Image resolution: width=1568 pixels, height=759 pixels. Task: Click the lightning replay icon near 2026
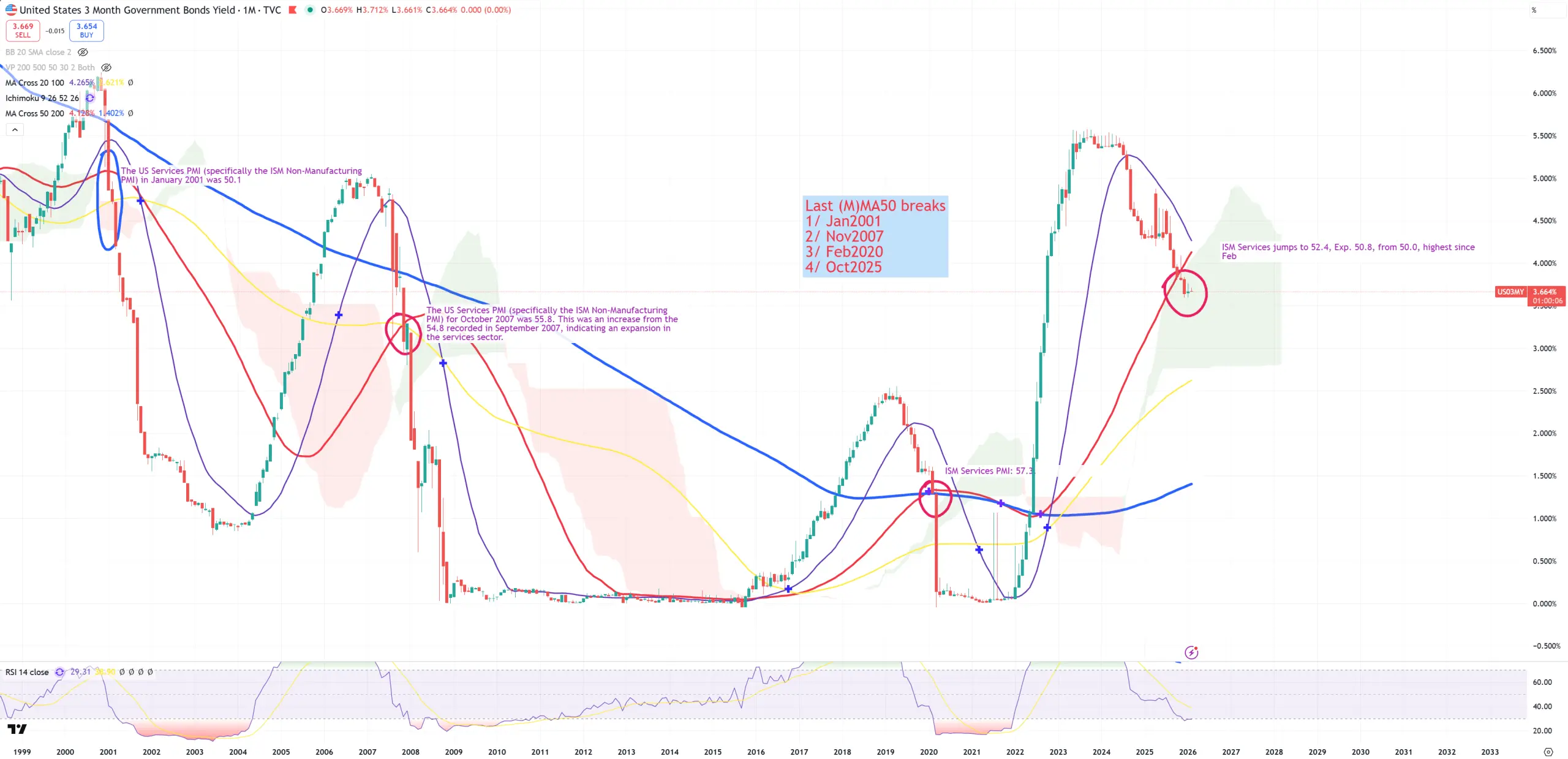1191,652
